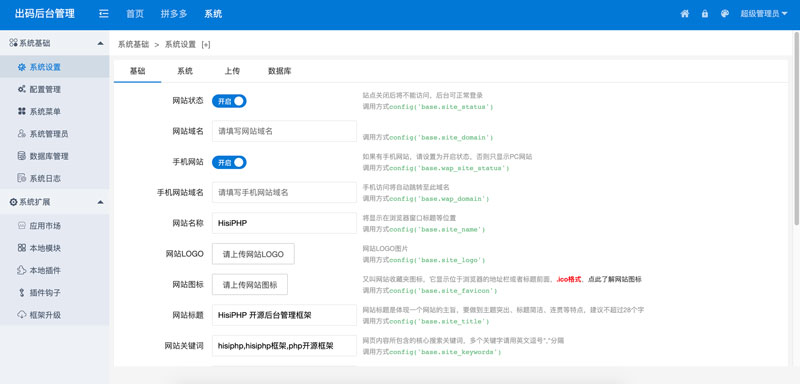Click the 网站名称 field with HisiPHP
Image resolution: width=800 pixels, height=384 pixels.
click(x=284, y=223)
